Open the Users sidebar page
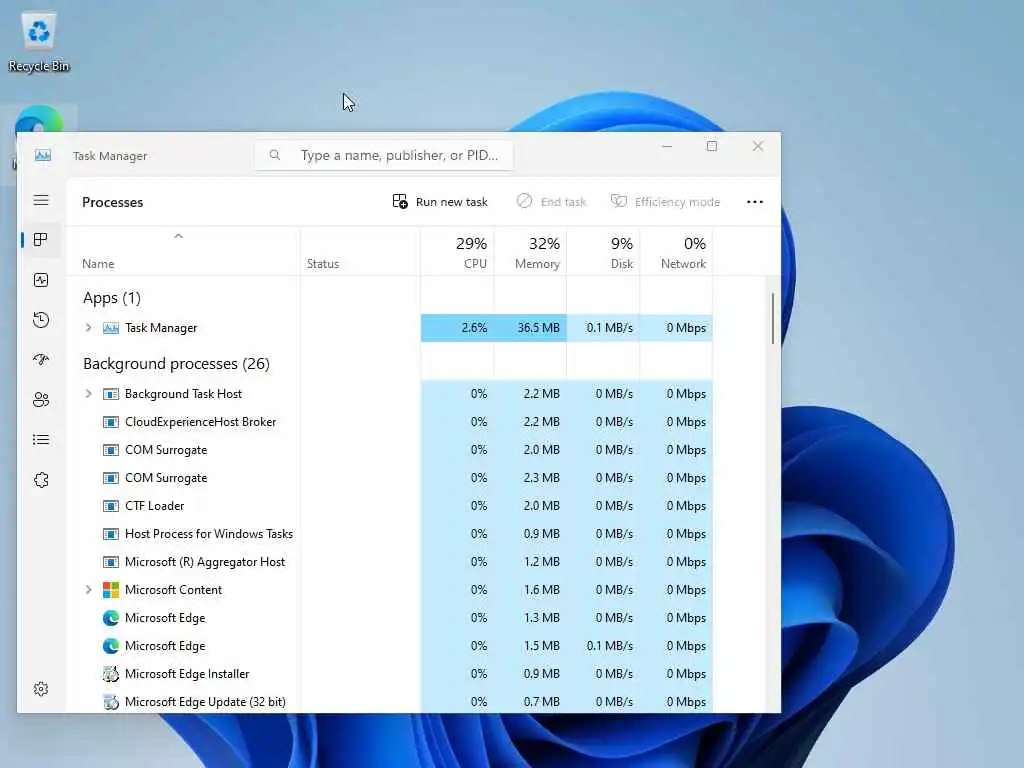 coord(40,400)
